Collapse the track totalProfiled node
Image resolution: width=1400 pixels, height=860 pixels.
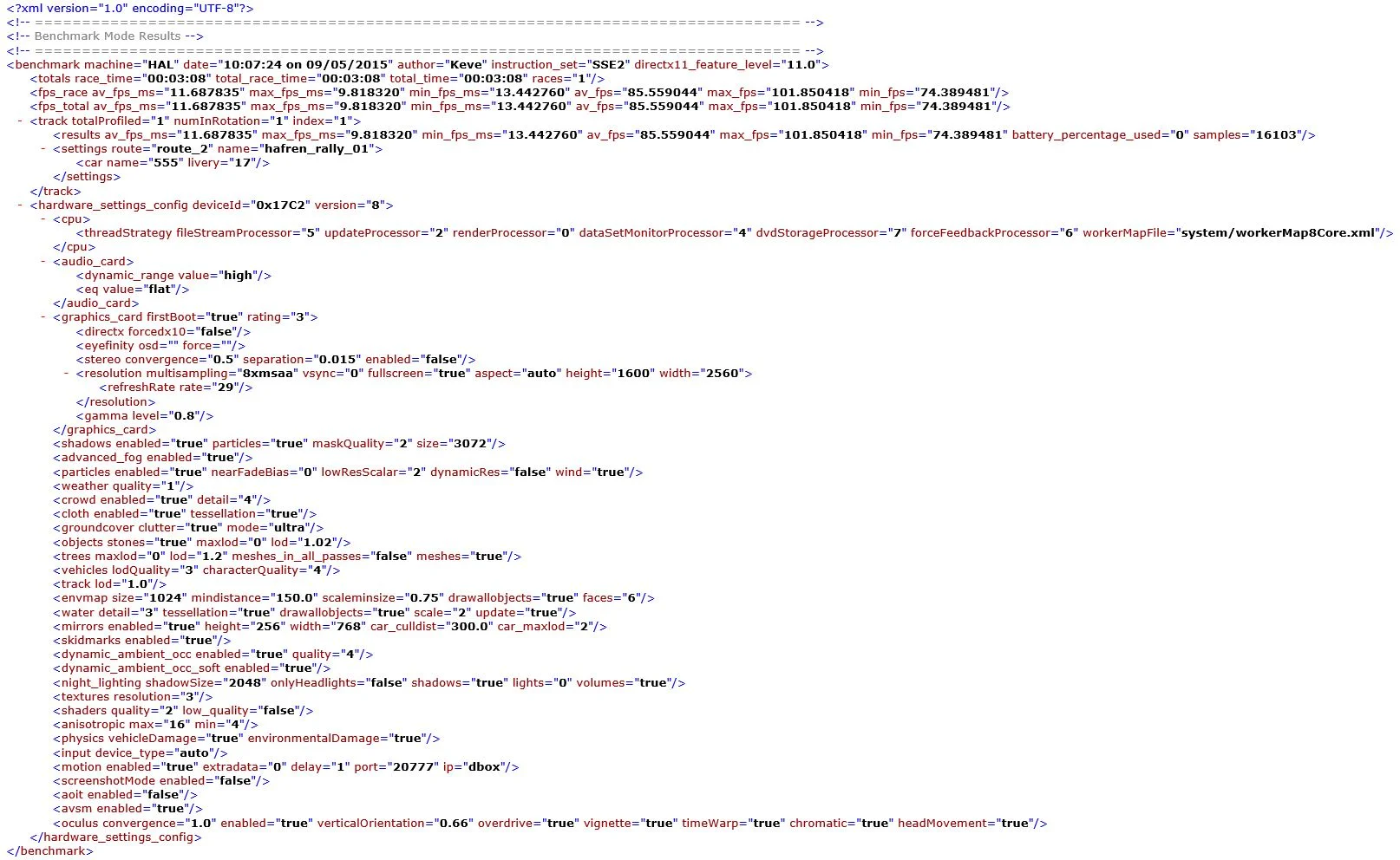pyautogui.click(x=20, y=121)
